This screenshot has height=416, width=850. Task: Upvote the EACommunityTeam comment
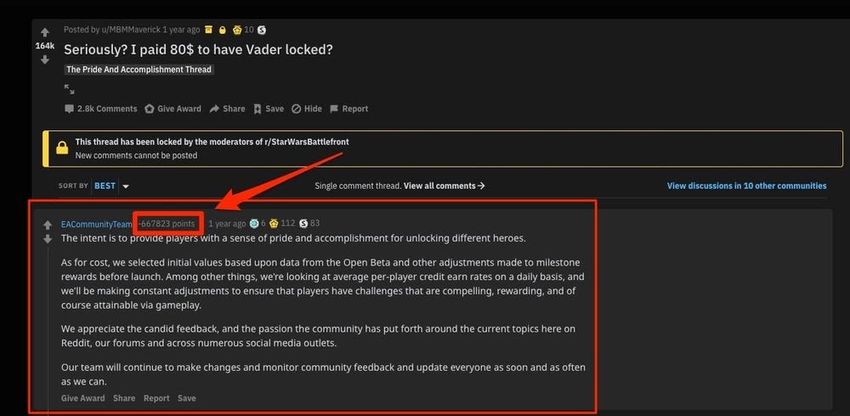click(48, 225)
